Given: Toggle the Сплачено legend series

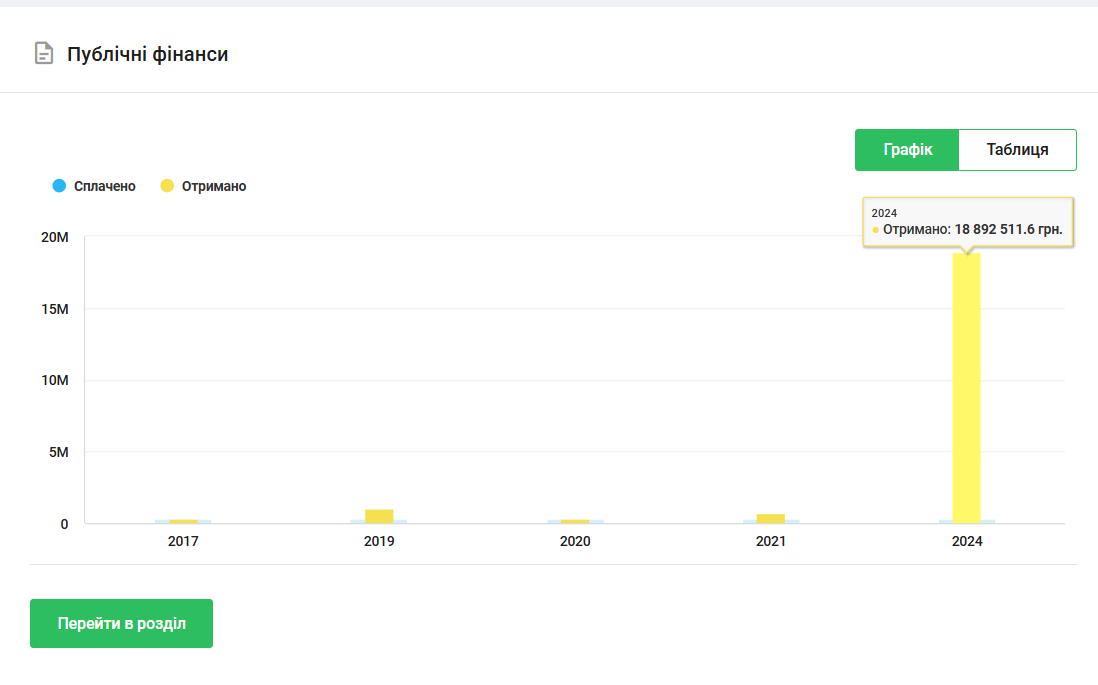Looking at the screenshot, I should point(94,186).
